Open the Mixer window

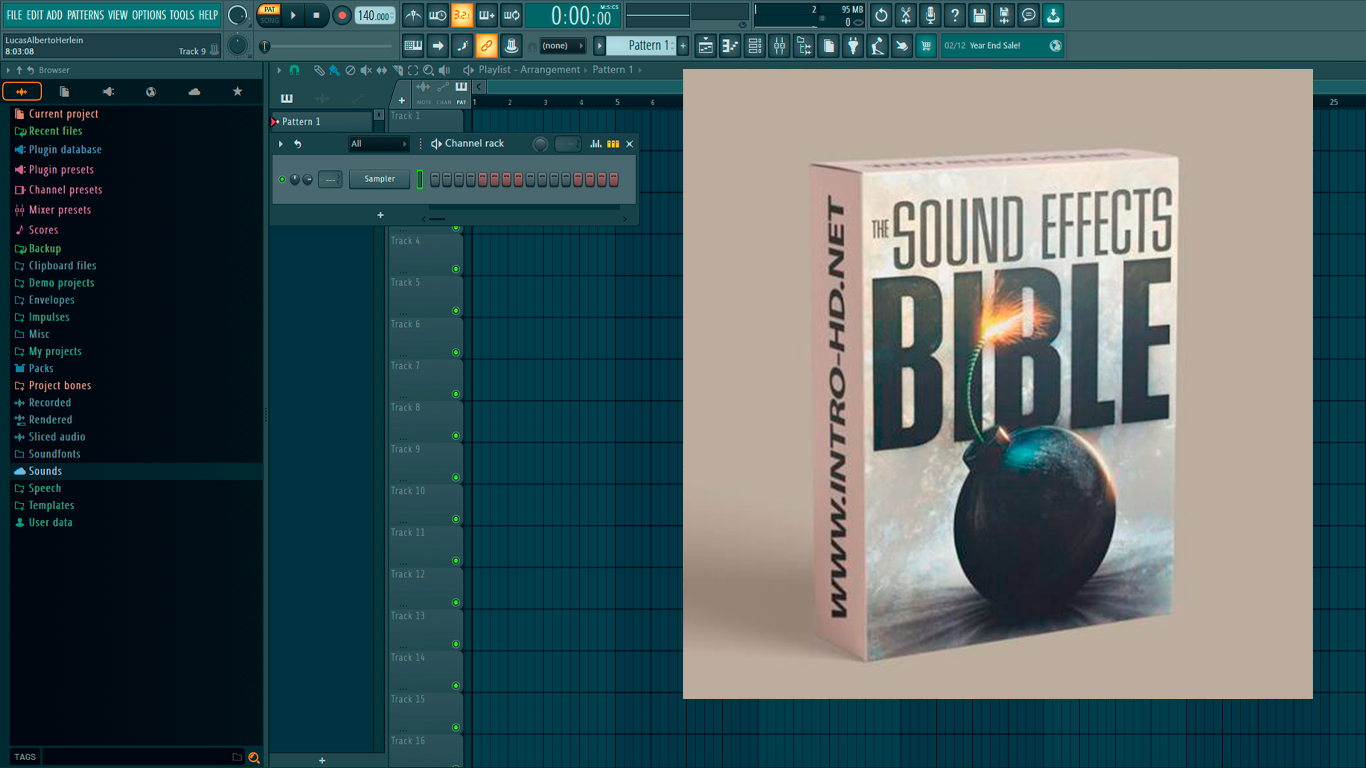[x=779, y=45]
